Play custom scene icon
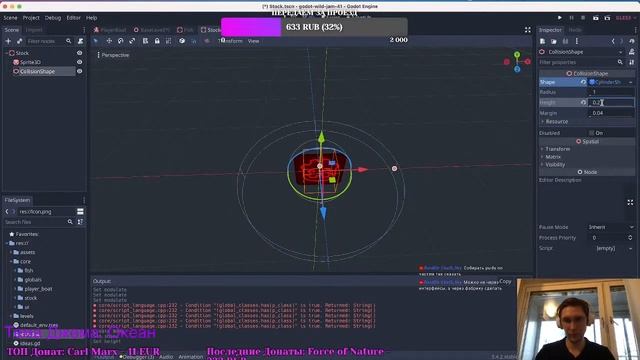Screen dimensions: 640x360 pos(607,18)
